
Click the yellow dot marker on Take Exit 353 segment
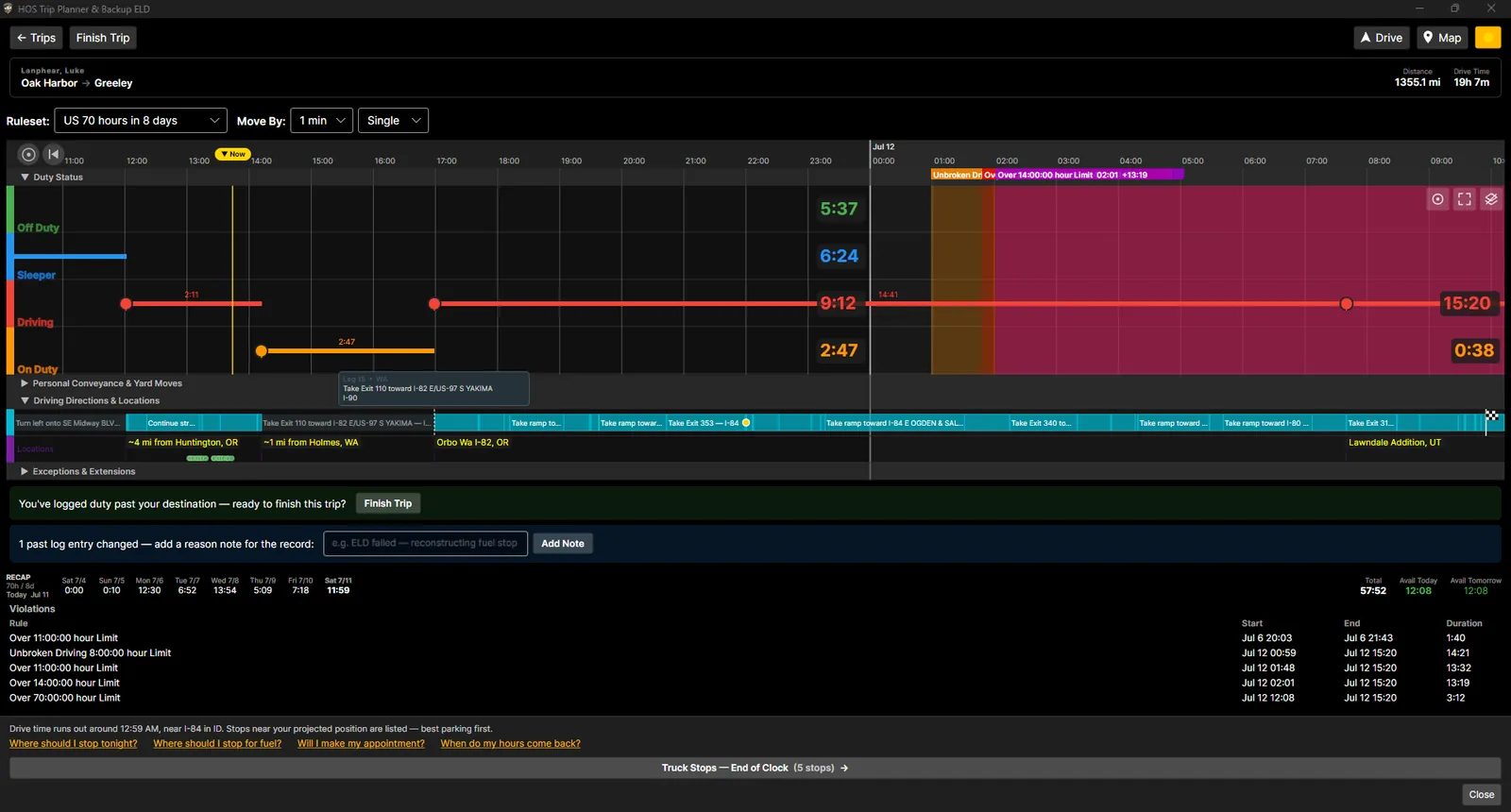(746, 423)
